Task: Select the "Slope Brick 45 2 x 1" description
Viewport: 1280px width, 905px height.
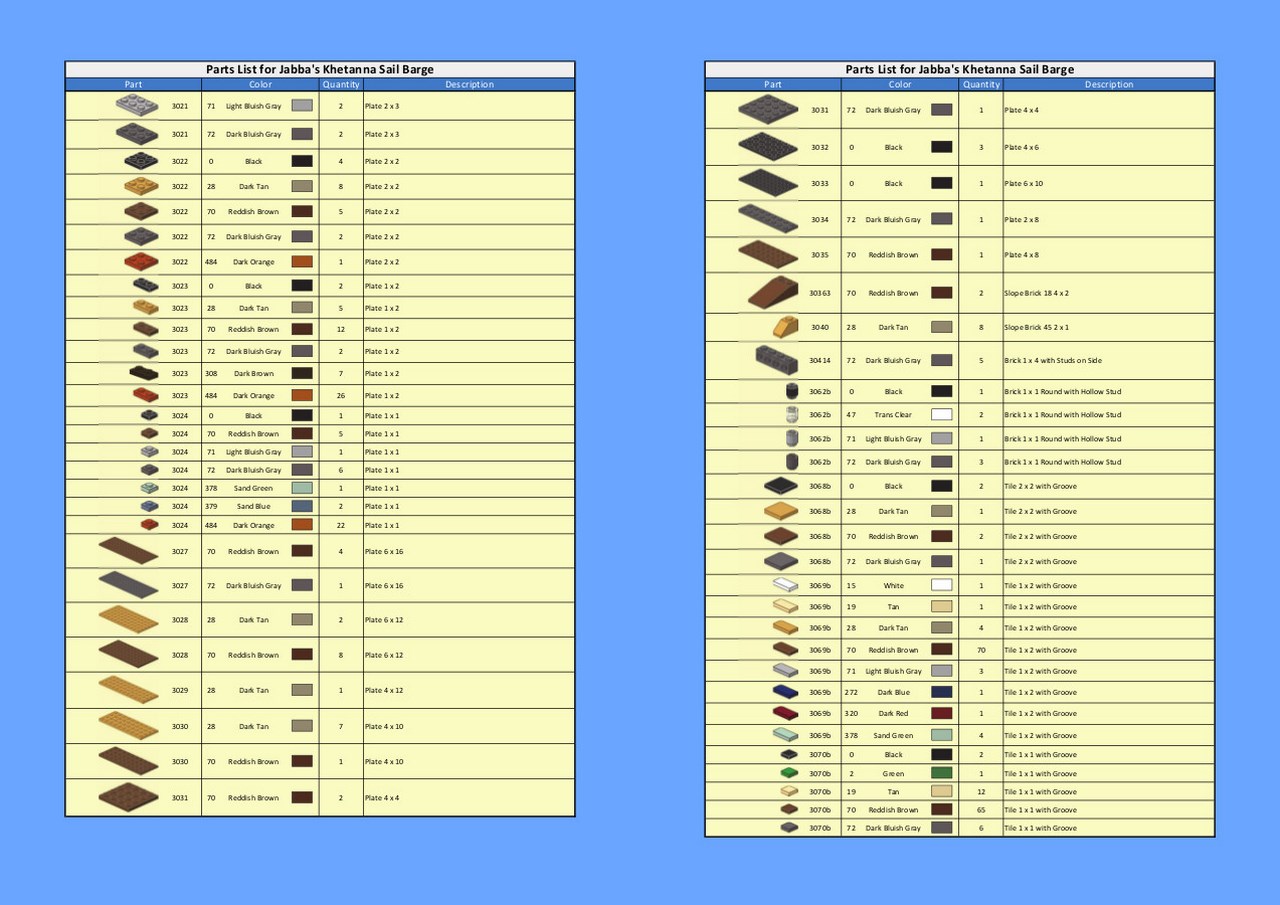Action: click(1037, 327)
